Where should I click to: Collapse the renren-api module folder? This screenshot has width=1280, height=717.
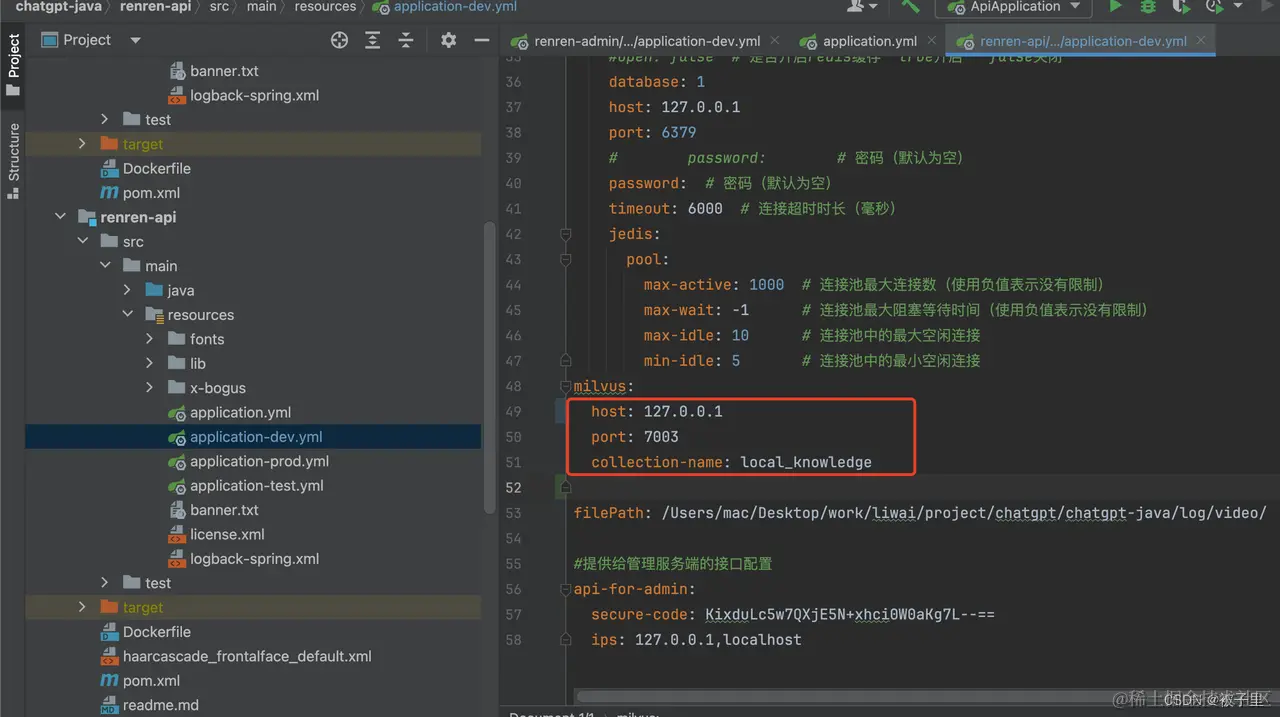pos(61,217)
